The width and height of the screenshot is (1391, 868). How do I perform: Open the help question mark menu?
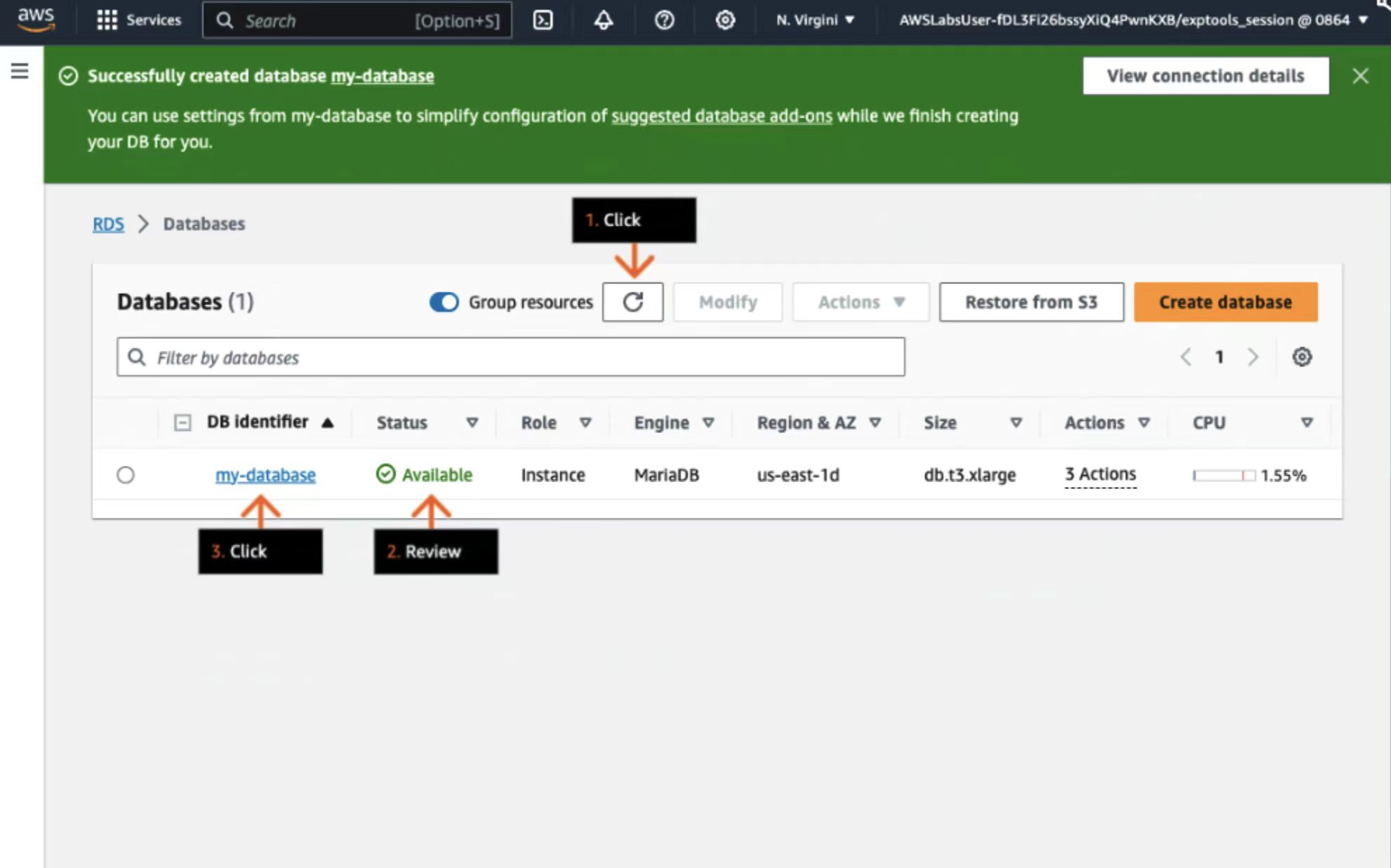[664, 20]
